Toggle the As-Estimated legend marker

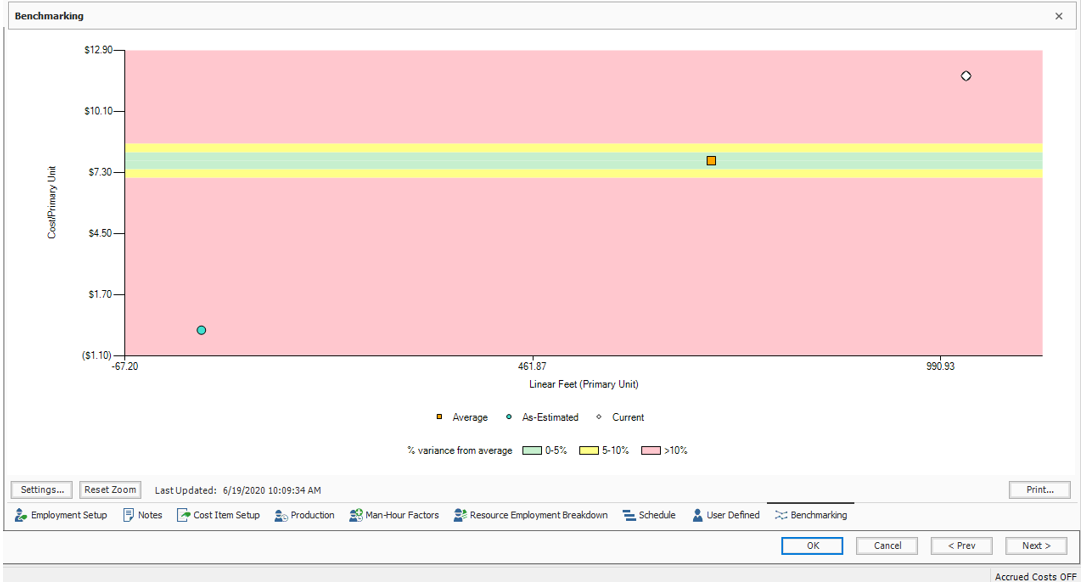(x=508, y=417)
